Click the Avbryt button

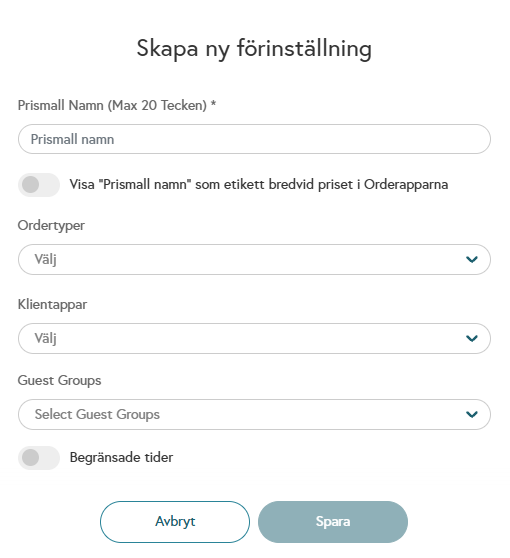tap(175, 522)
